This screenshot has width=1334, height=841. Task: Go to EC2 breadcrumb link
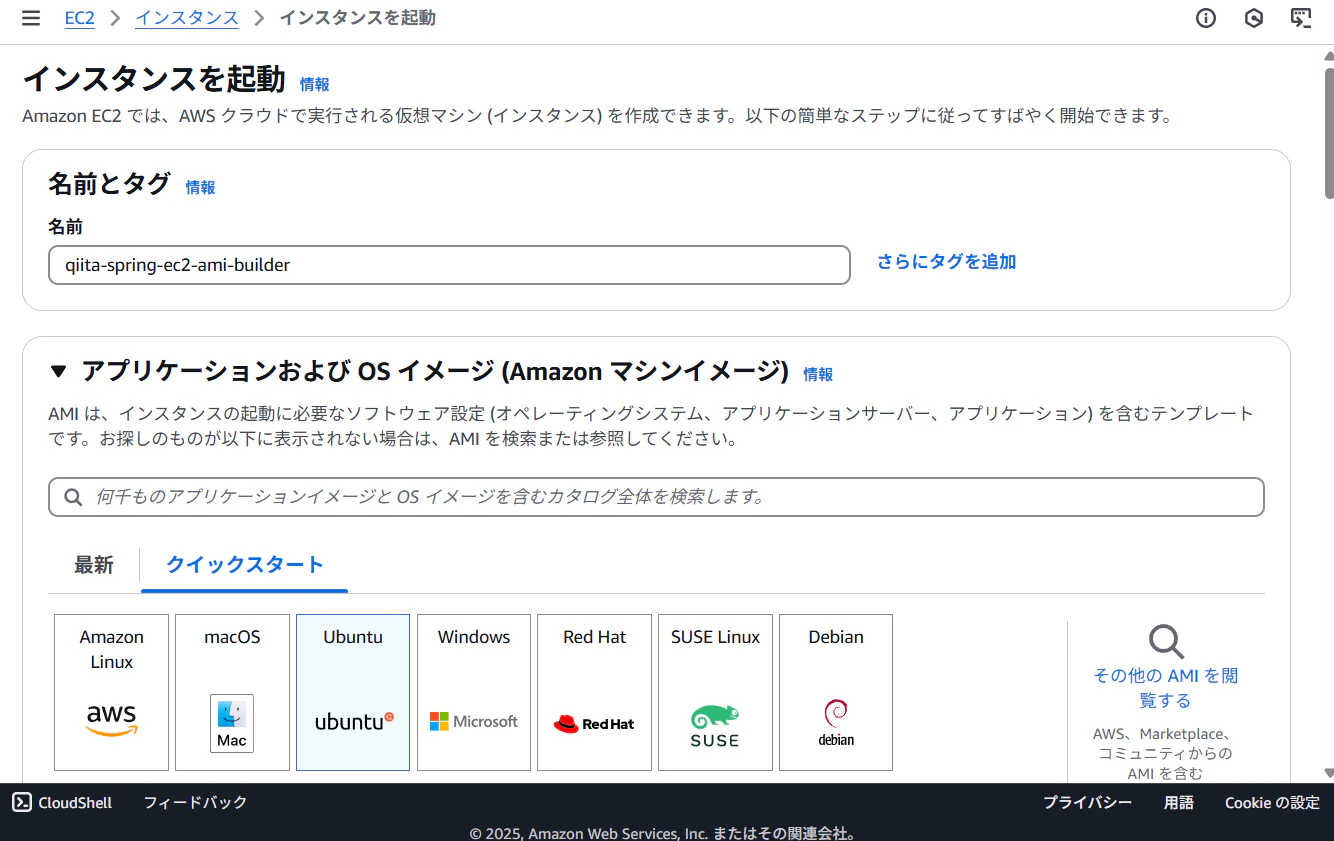click(80, 18)
